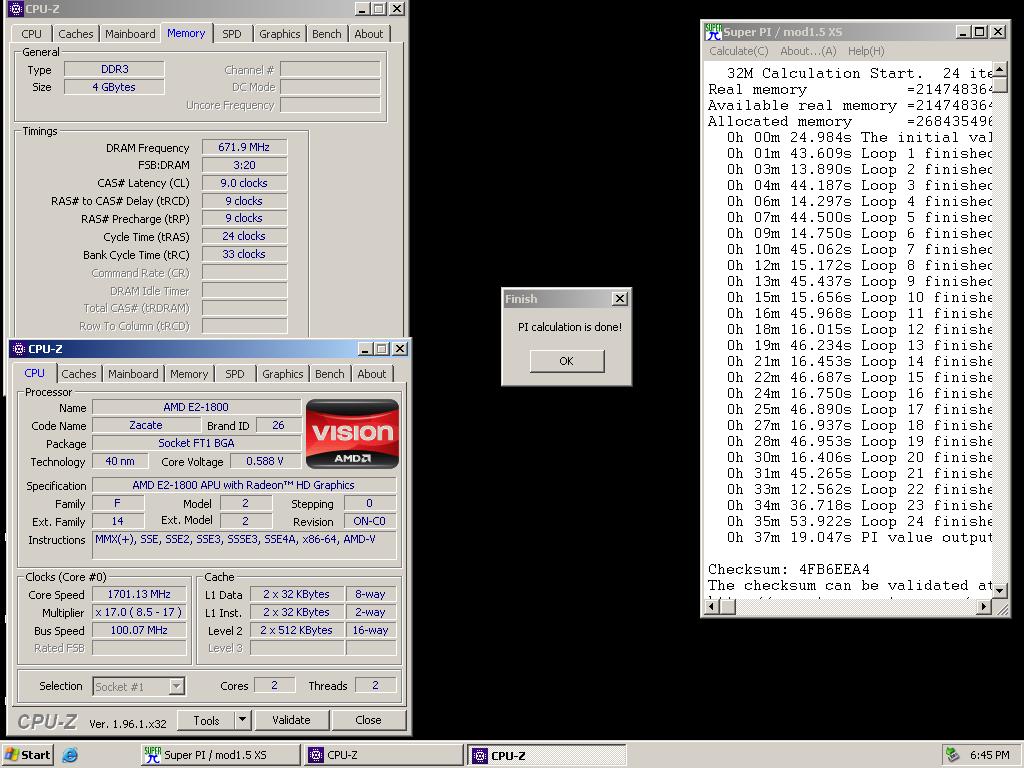Launch Internet Explorer from the quick launch
Viewport: 1024px width, 768px height.
coord(70,756)
